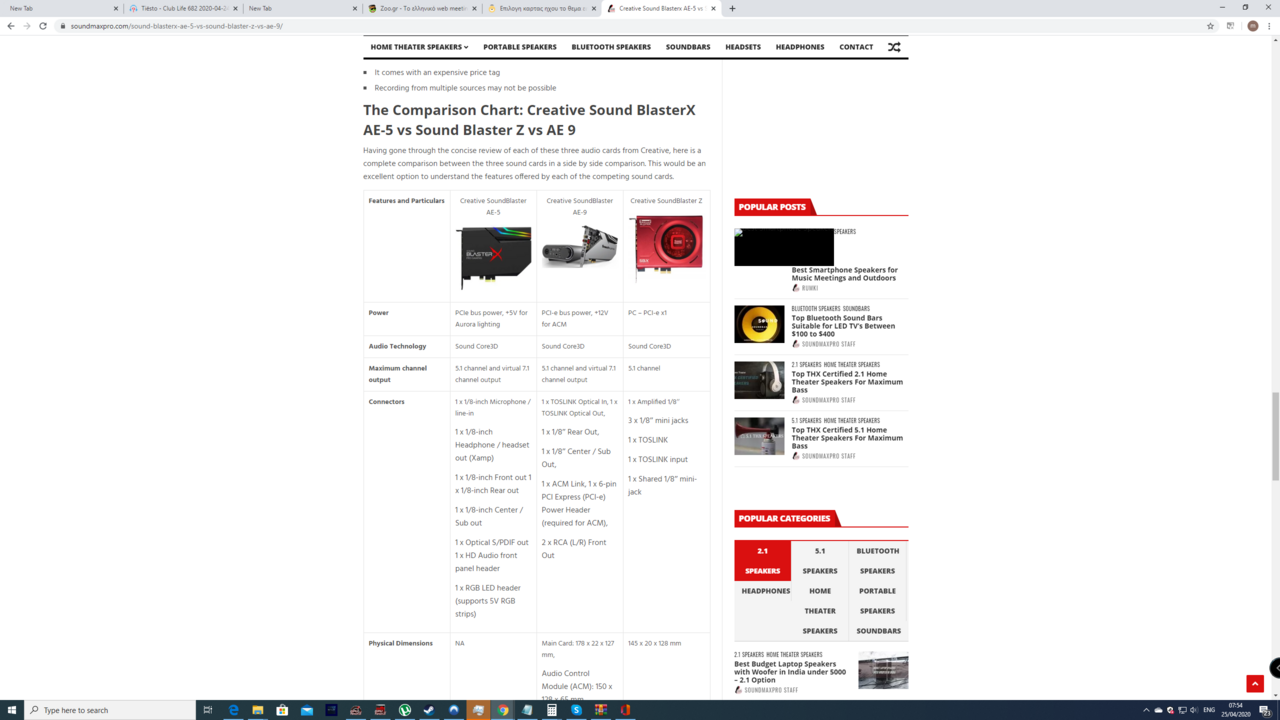Screen dimensions: 1280x720
Task: Open new tab with plus button
Action: (732, 8)
